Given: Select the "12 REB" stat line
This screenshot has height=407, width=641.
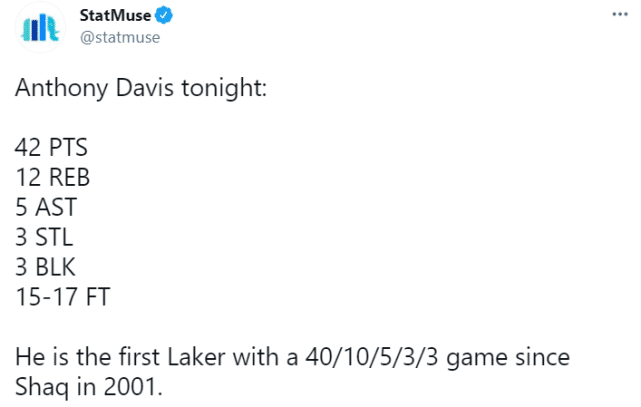Looking at the screenshot, I should tap(52, 178).
